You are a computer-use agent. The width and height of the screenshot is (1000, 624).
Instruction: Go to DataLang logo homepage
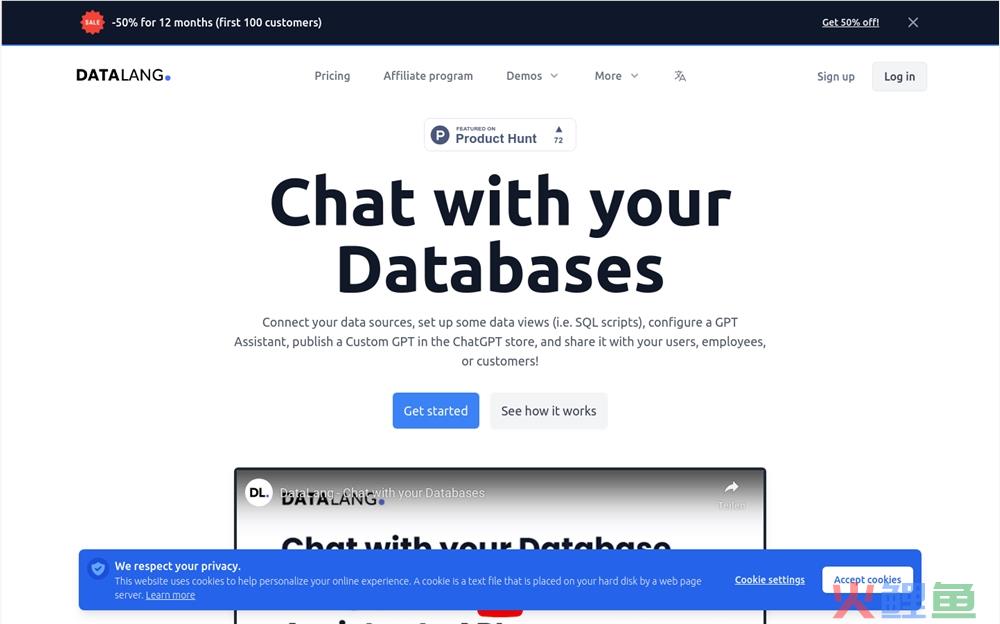(123, 75)
